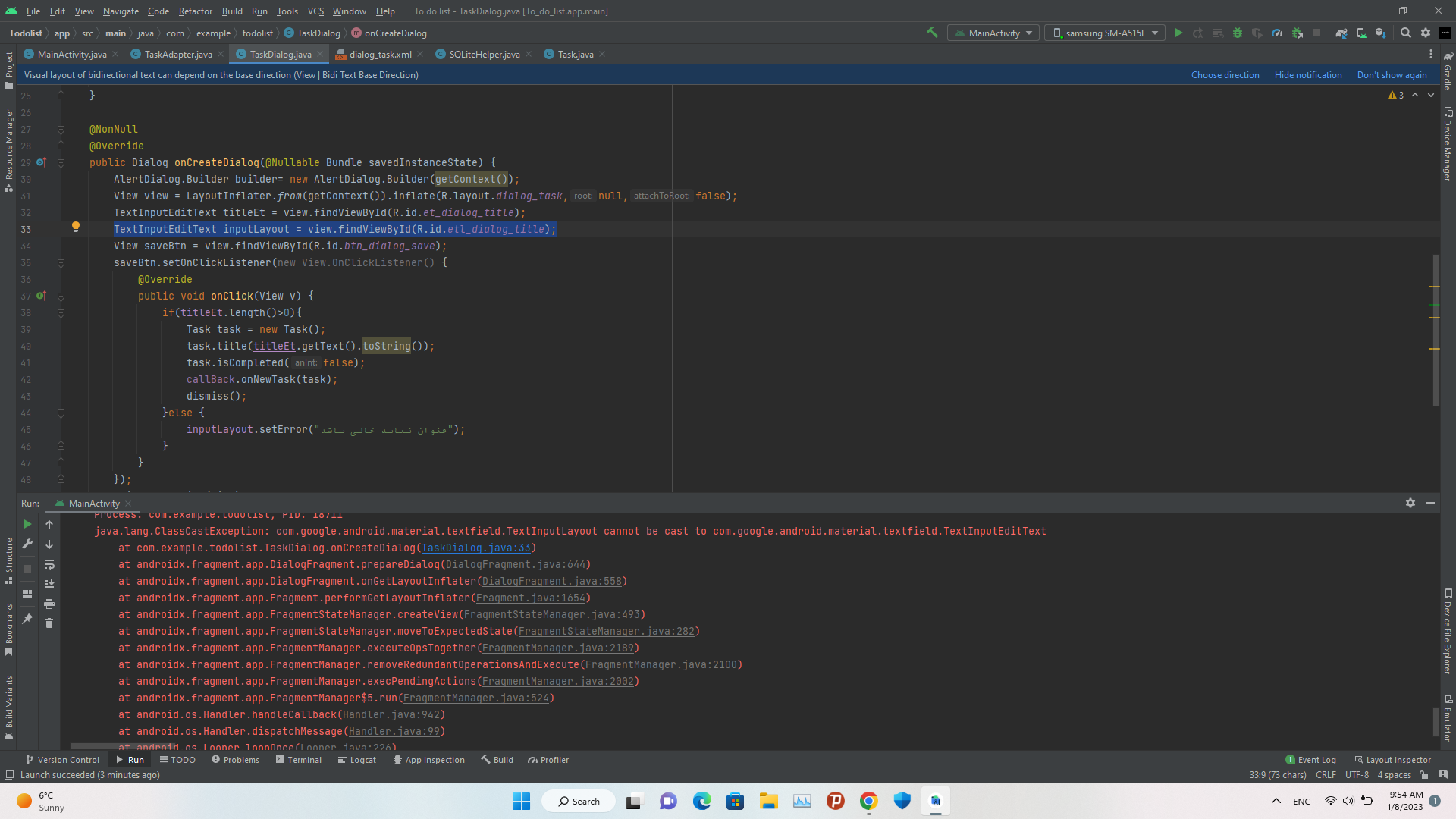The image size is (1456, 819).
Task: Hide the Run panel with minimize icon
Action: pyautogui.click(x=1430, y=503)
